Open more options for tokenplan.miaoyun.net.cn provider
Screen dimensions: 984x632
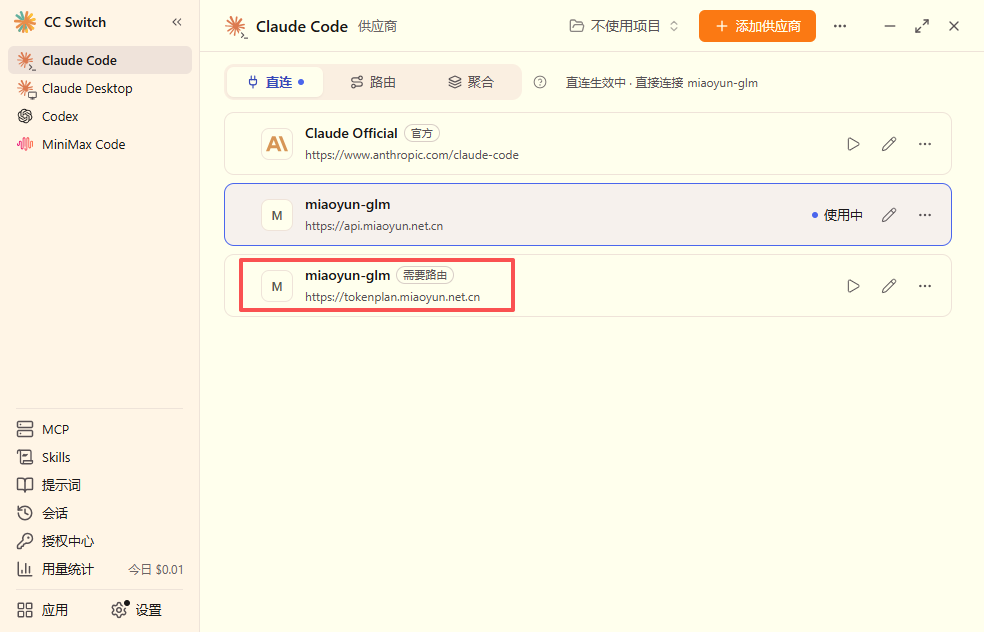tap(924, 286)
